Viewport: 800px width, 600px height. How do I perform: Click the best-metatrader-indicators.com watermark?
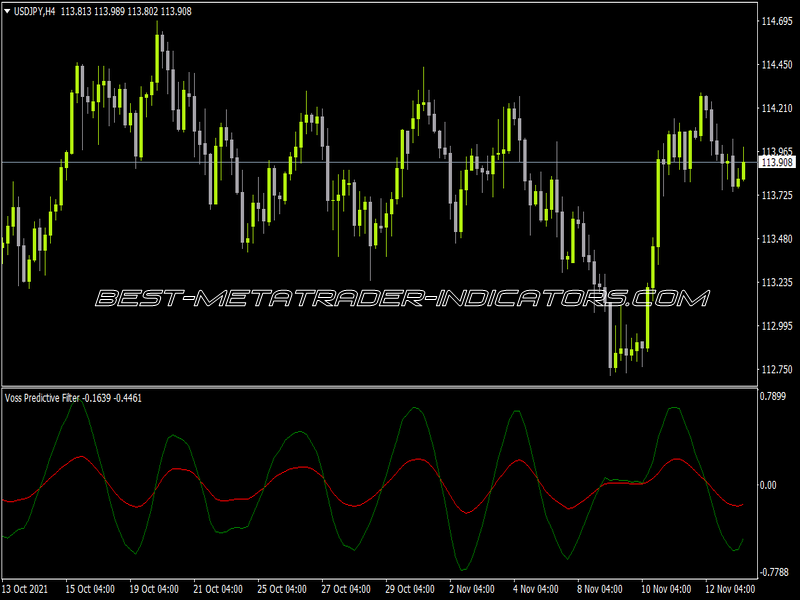(x=402, y=298)
